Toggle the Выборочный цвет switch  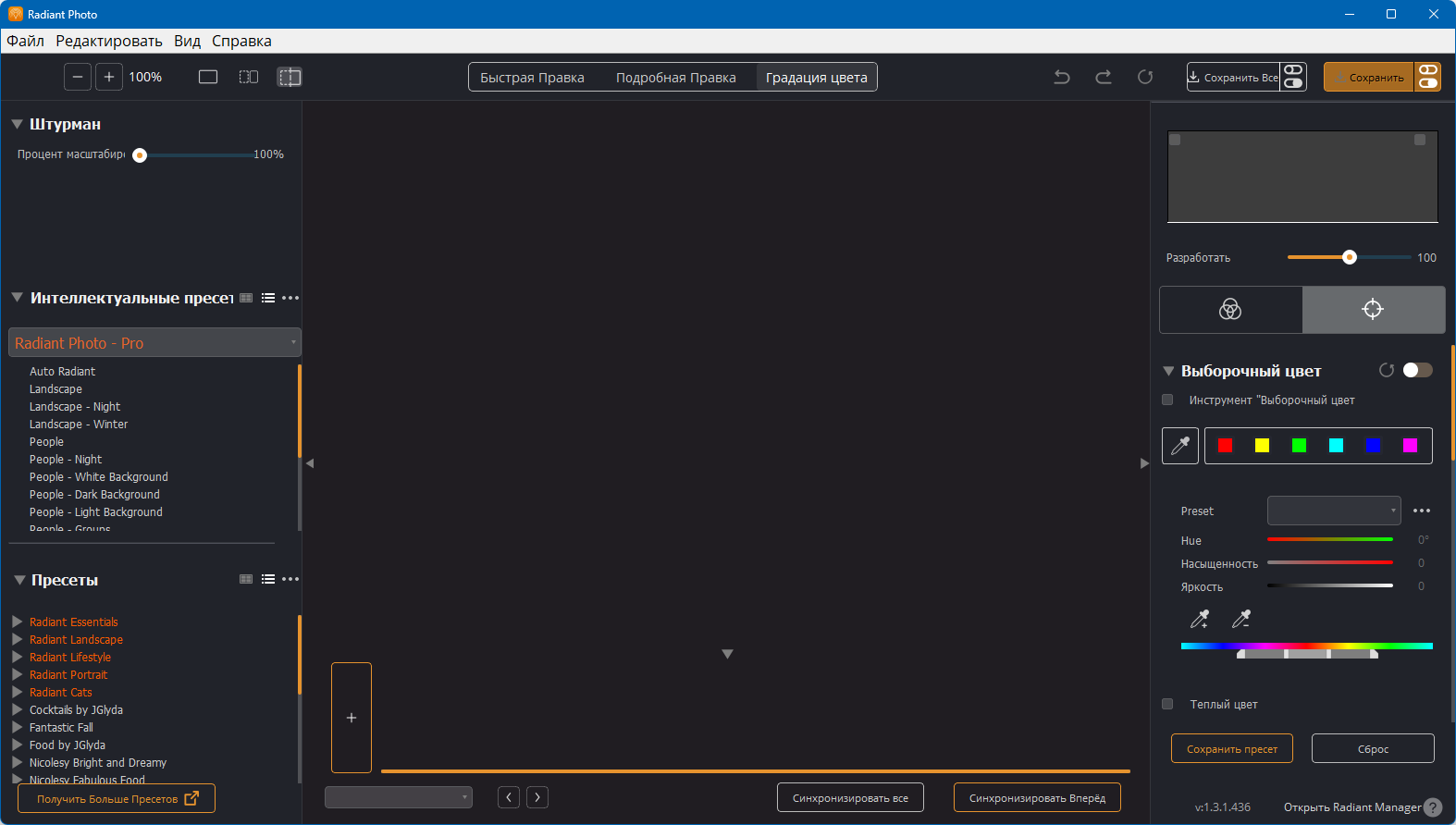[x=1417, y=371]
